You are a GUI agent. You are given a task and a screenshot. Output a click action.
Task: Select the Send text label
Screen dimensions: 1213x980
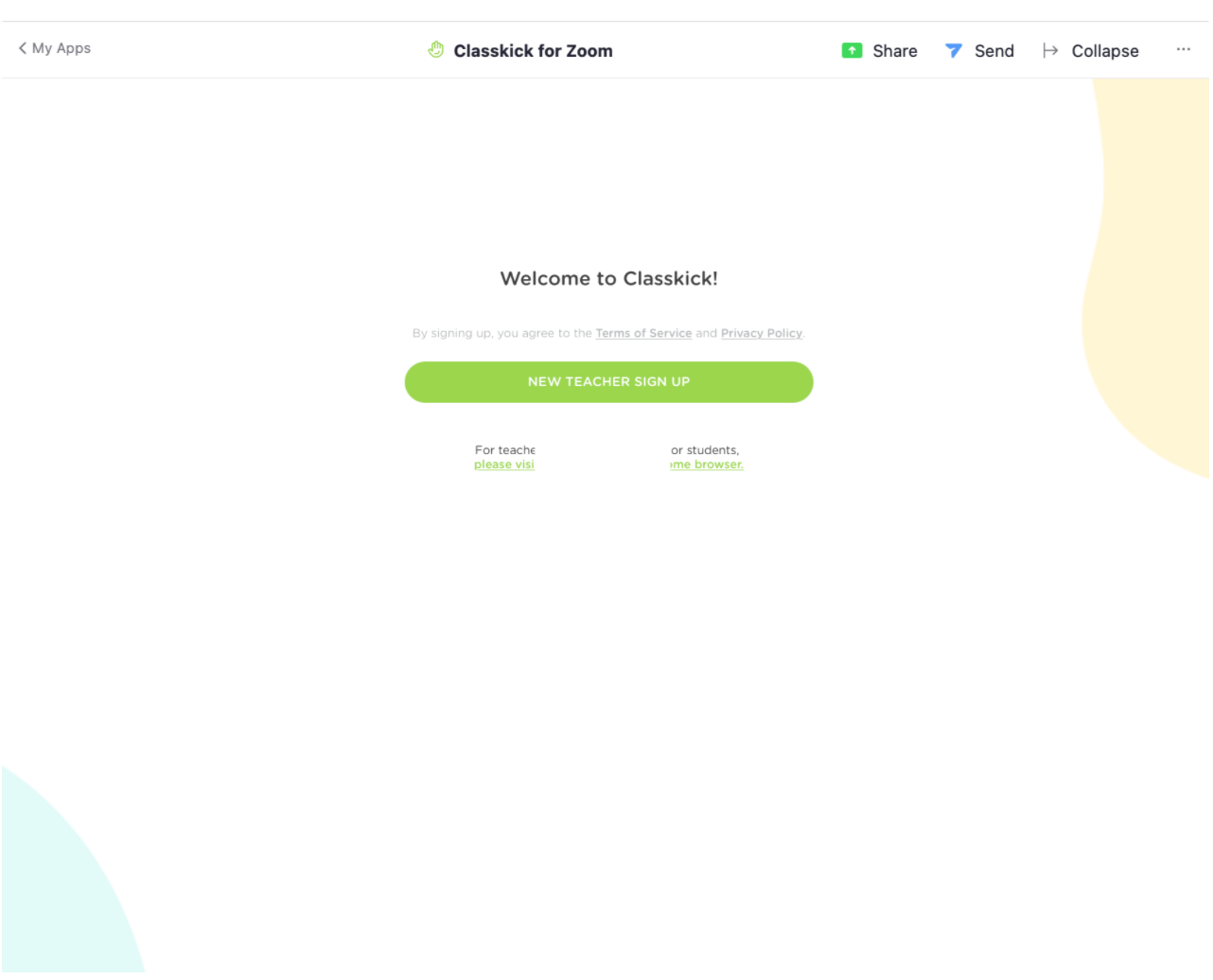pos(993,51)
